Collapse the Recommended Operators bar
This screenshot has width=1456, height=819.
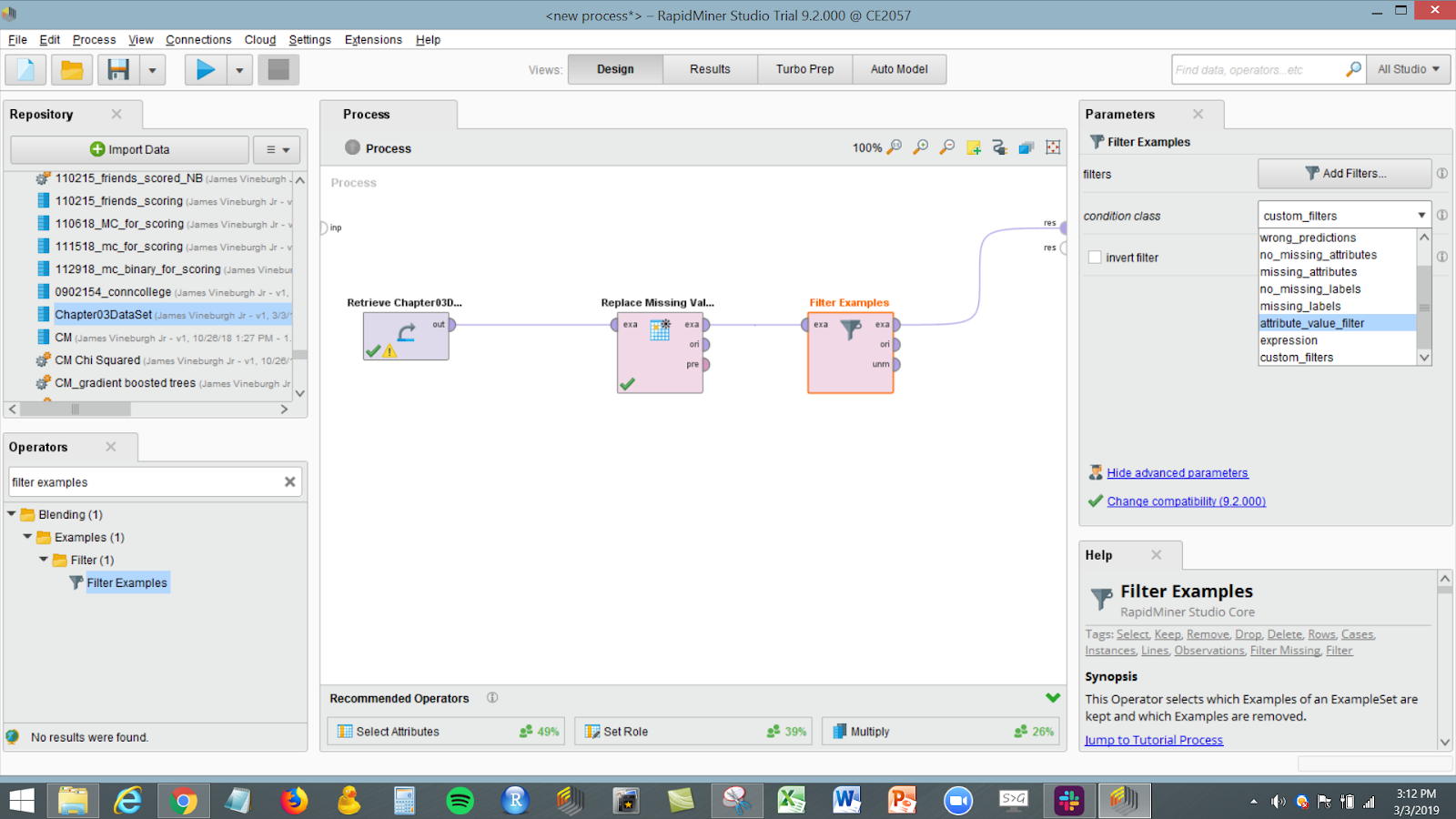click(1053, 698)
